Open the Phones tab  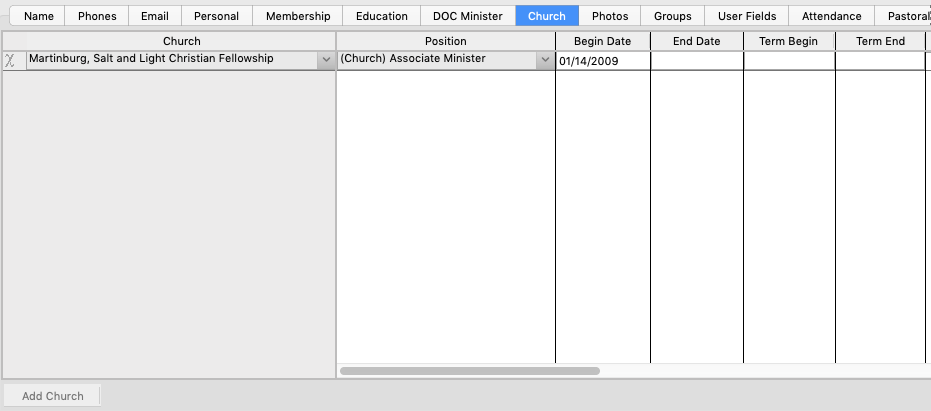click(97, 16)
